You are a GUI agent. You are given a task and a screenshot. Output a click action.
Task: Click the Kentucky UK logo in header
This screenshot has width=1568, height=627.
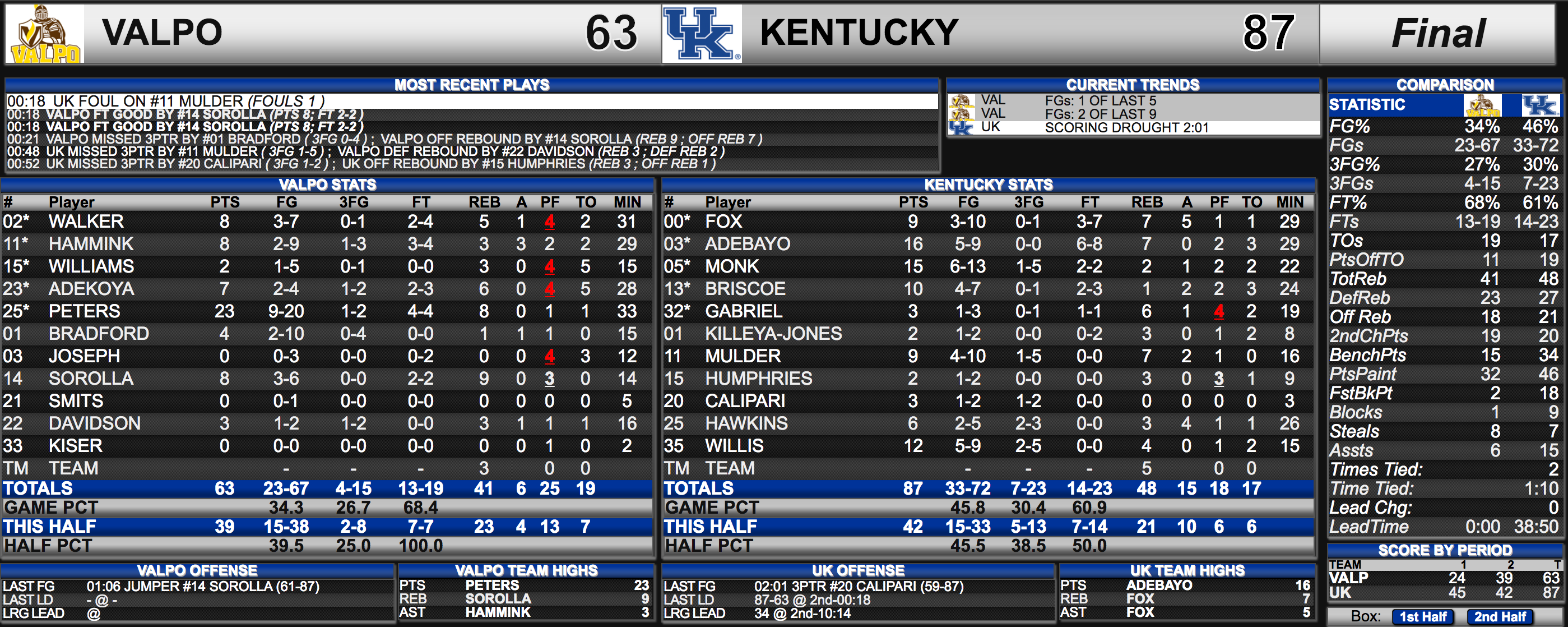click(702, 34)
